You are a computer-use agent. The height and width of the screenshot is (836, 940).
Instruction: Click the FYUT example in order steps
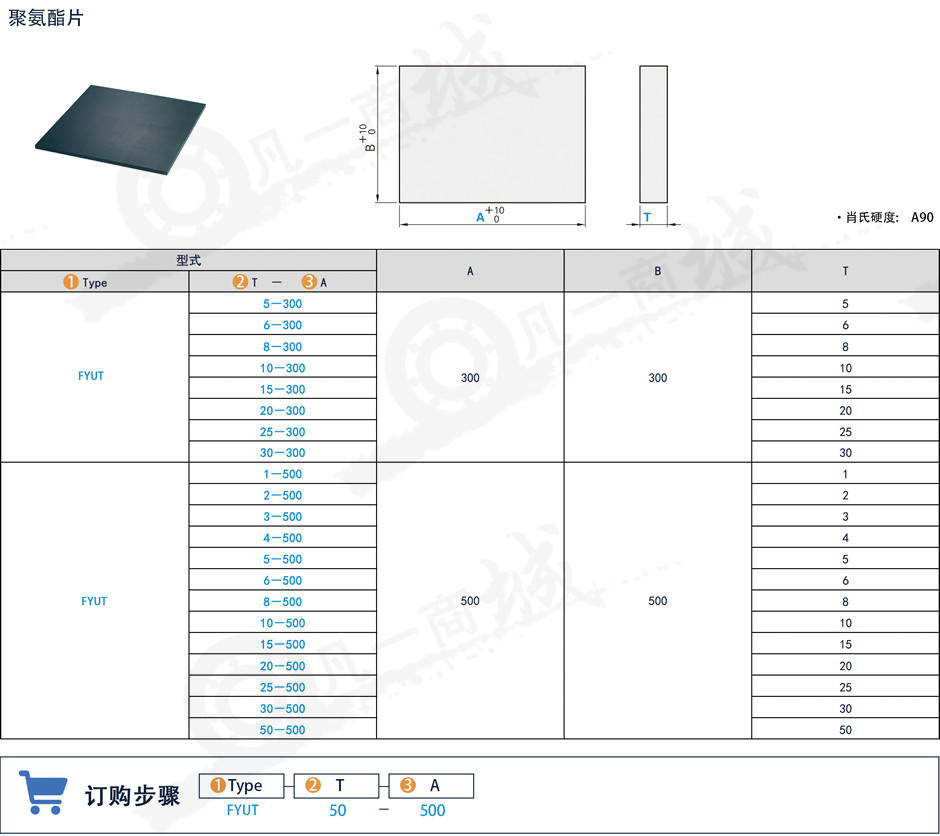[x=242, y=810]
